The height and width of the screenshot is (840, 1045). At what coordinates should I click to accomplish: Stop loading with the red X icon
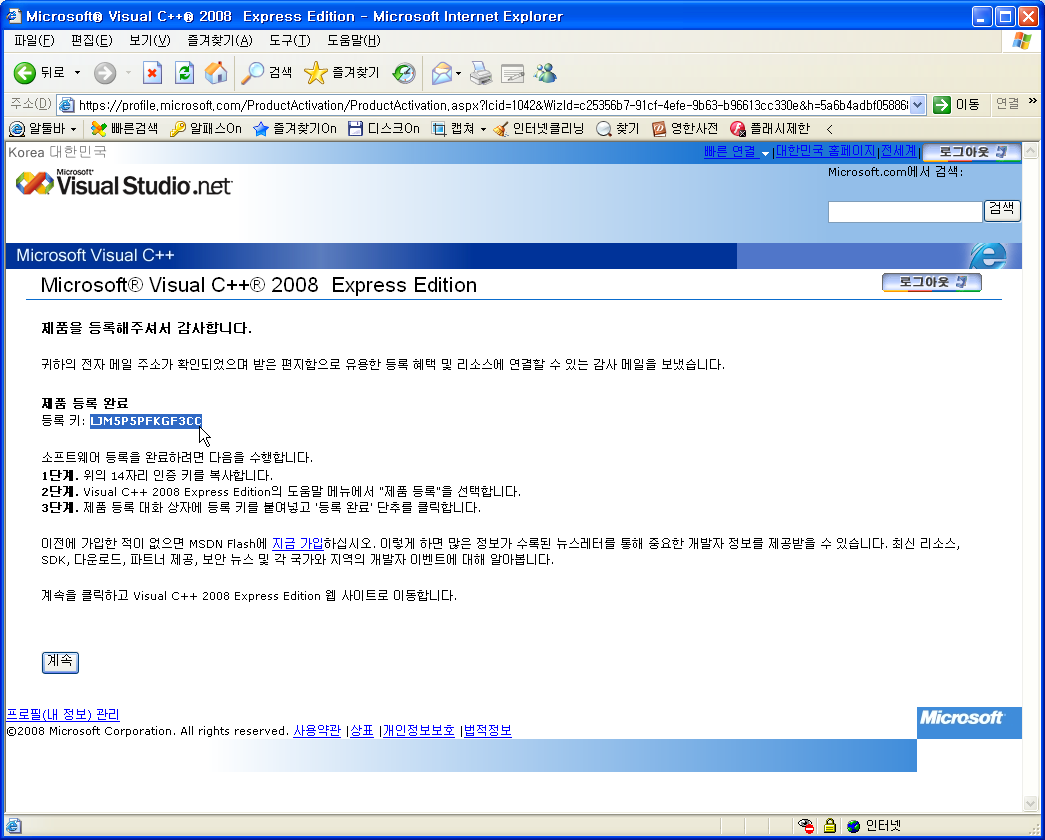pos(153,73)
